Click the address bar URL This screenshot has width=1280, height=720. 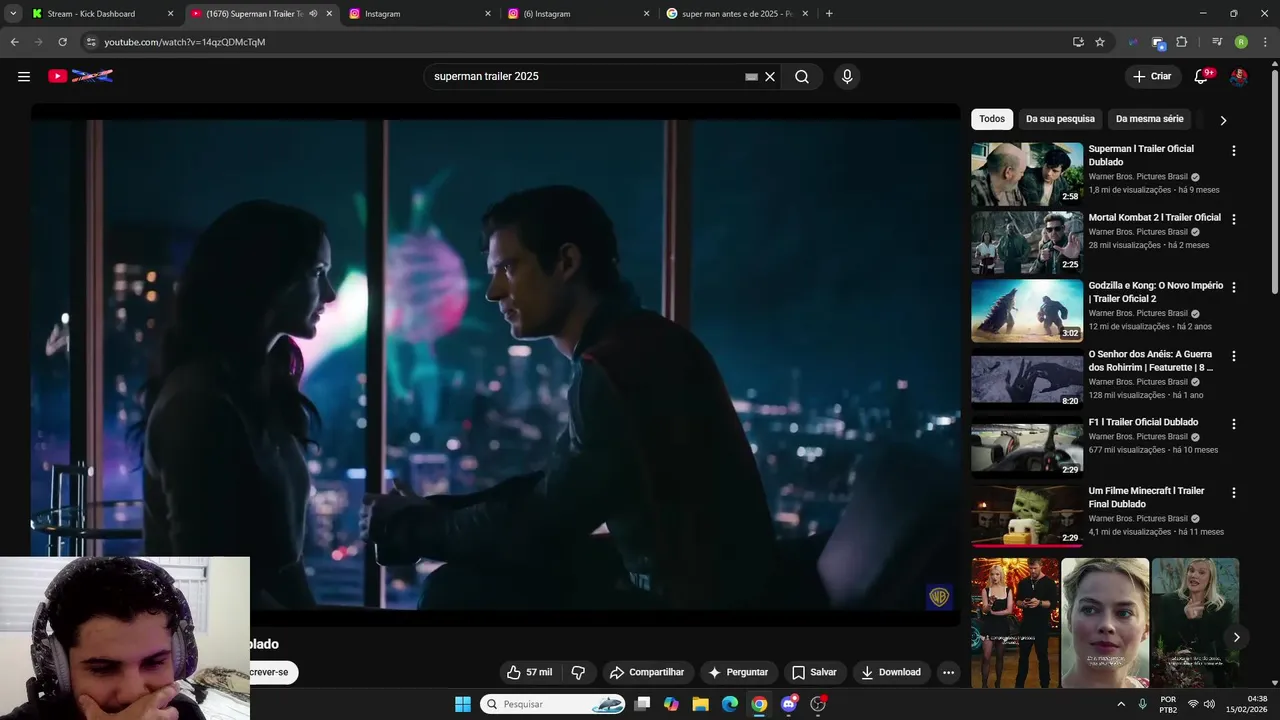[184, 42]
